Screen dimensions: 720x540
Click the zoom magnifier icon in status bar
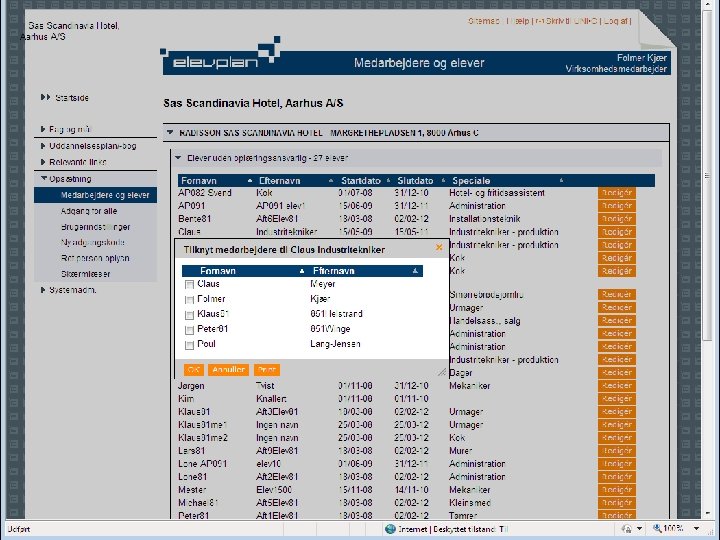(657, 529)
